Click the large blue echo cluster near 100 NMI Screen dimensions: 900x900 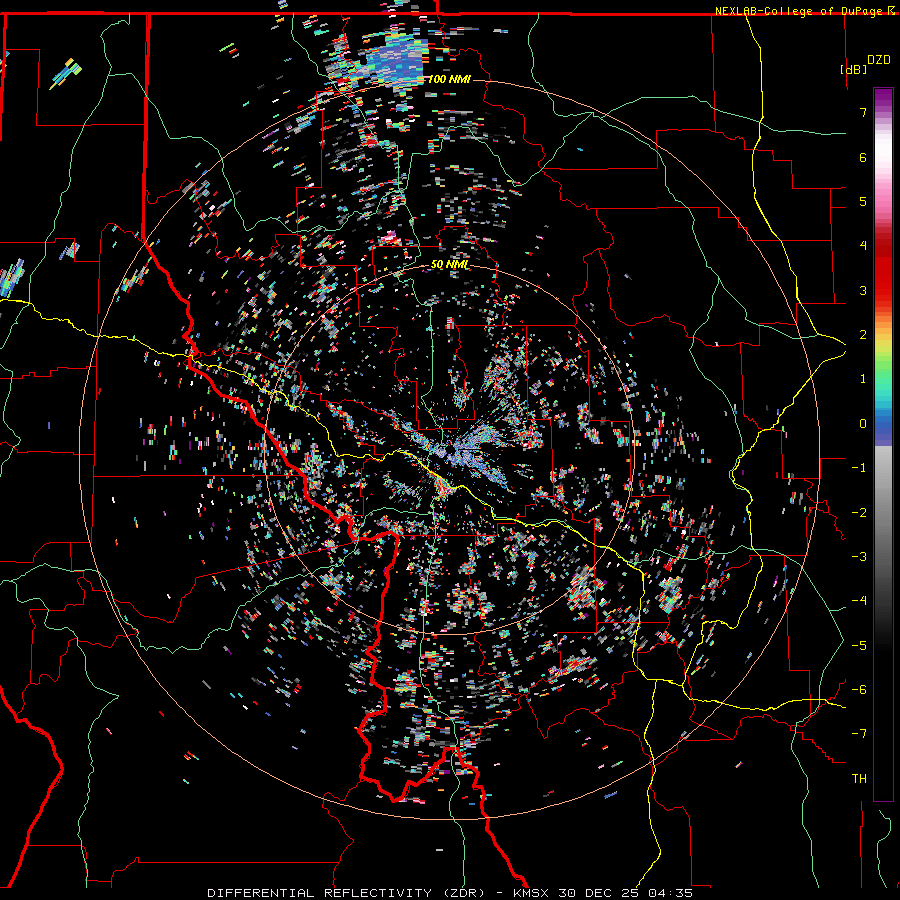pyautogui.click(x=396, y=63)
